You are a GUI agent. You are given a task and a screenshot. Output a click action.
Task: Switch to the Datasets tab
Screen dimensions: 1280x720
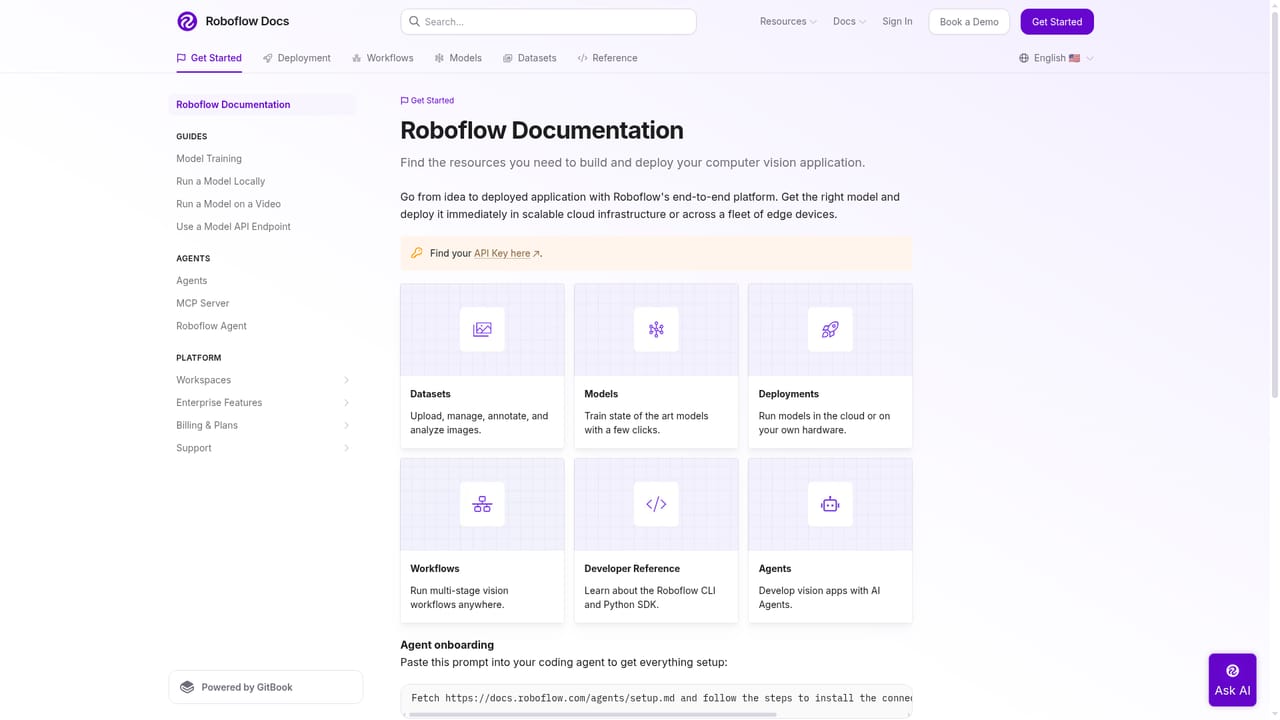(530, 58)
